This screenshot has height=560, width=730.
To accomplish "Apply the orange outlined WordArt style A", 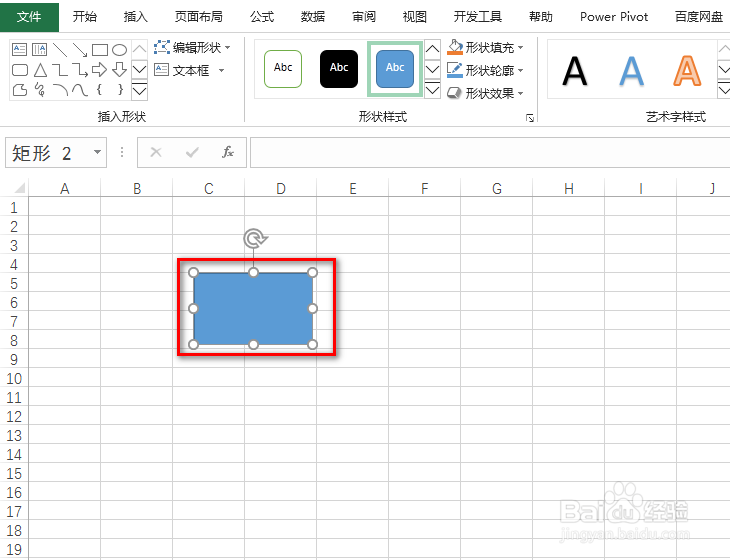I will (x=687, y=71).
